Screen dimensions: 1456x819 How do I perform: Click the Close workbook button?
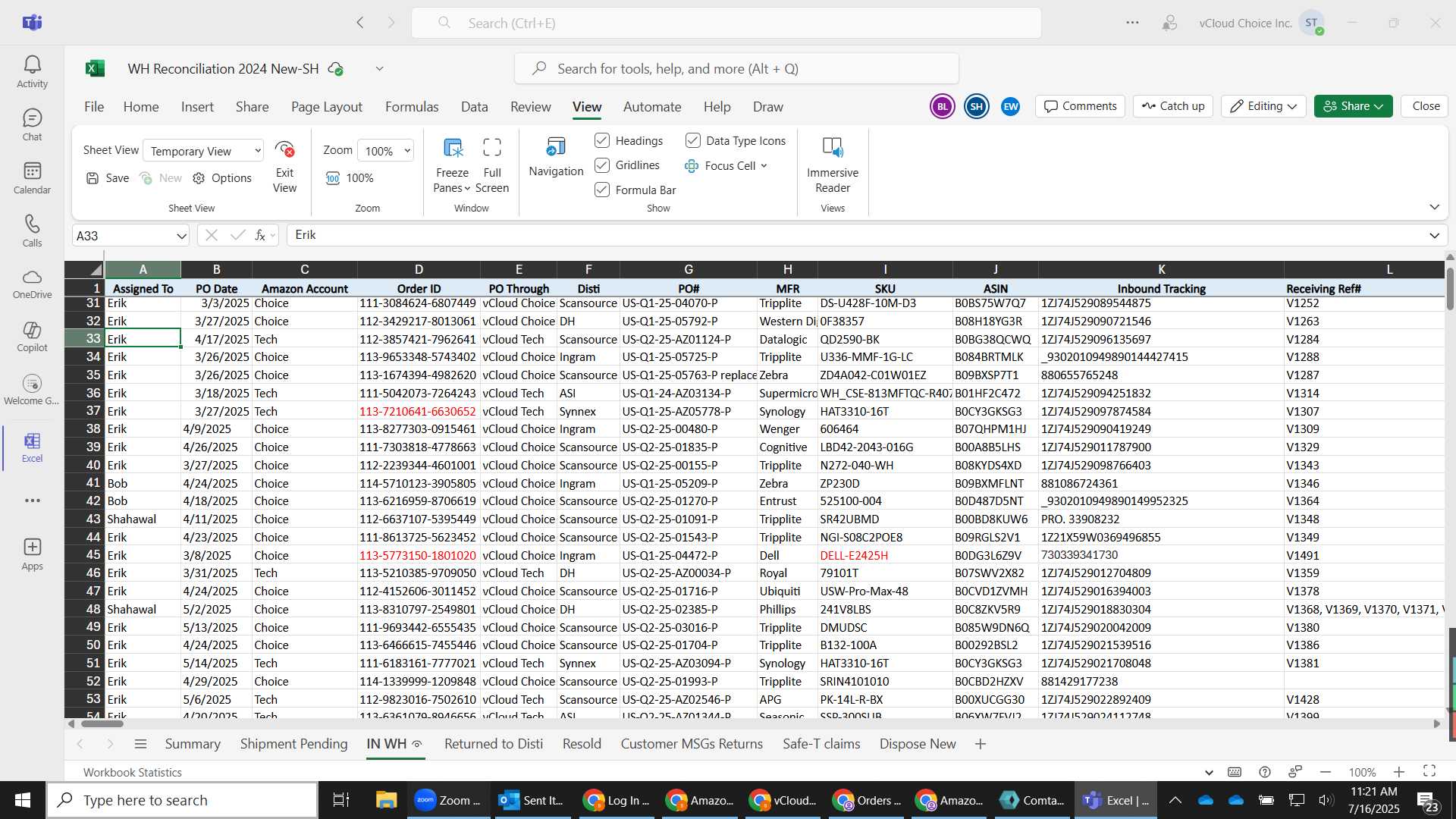(x=1426, y=106)
